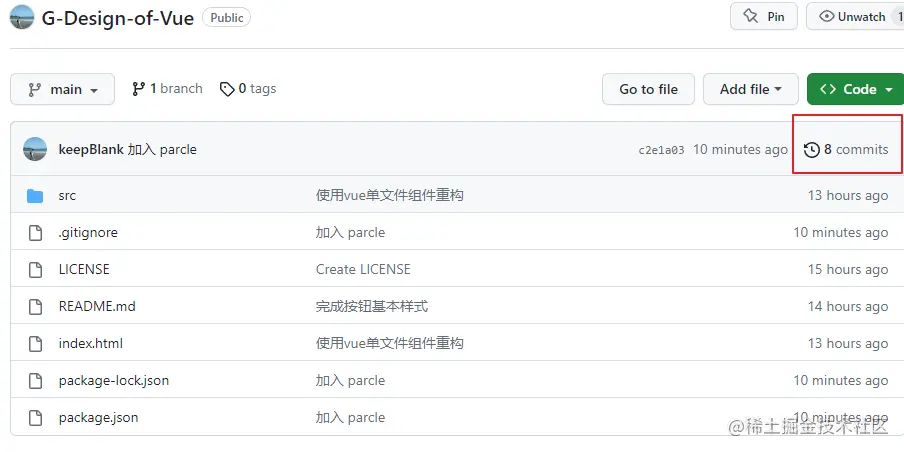
Task: Open src row commit 使用vue单文件组件重构
Action: click(390, 195)
